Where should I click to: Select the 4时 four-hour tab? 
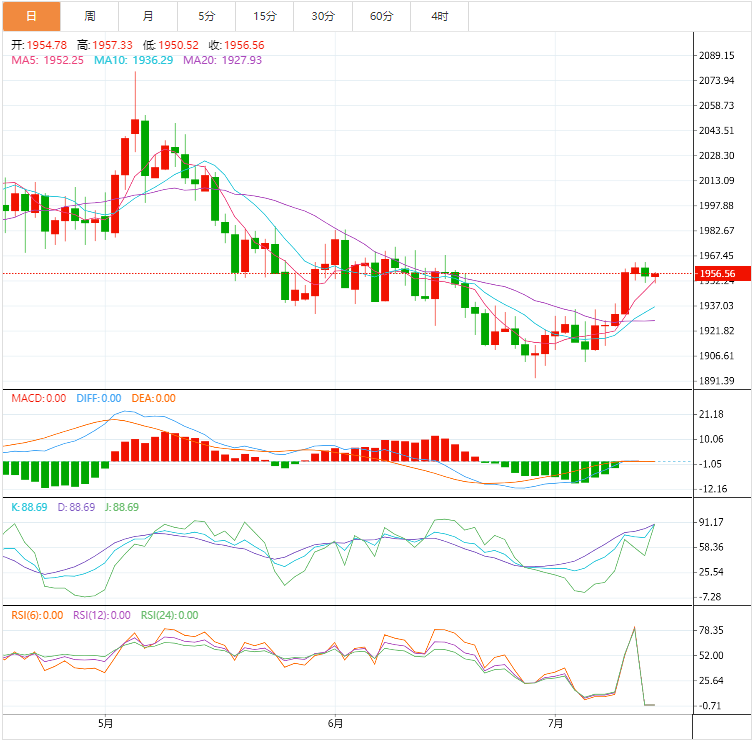pos(440,16)
